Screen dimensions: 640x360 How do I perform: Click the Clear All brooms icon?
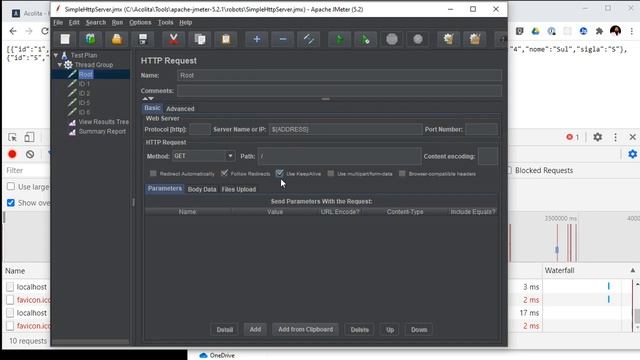tap(475, 39)
